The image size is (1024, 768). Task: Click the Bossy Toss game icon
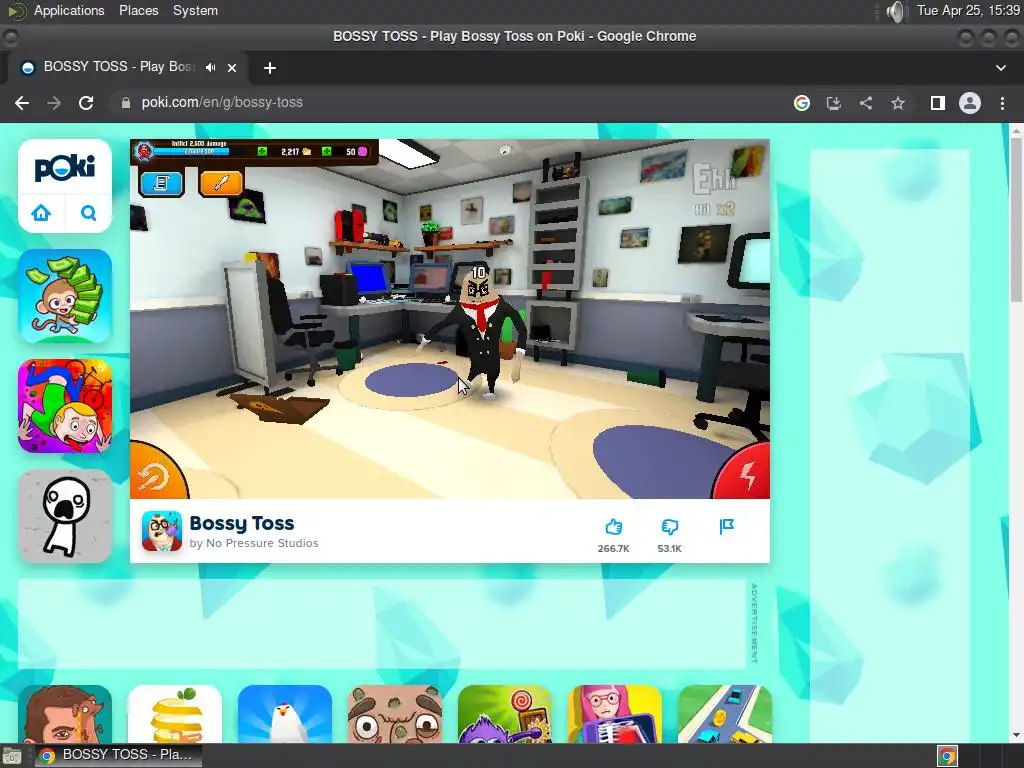click(162, 532)
